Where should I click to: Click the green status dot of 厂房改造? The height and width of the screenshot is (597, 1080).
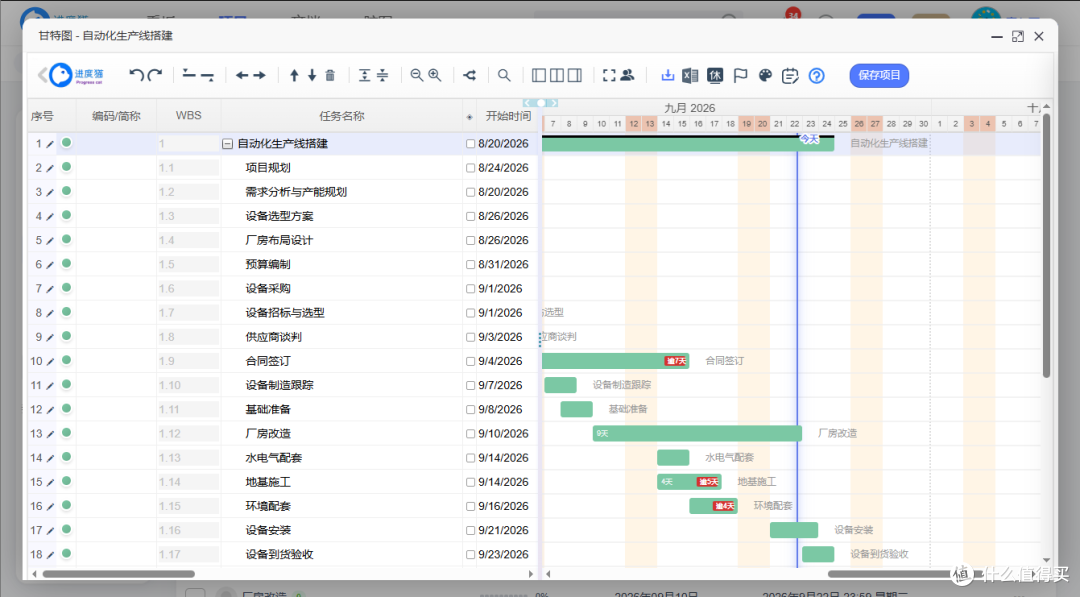coord(66,432)
